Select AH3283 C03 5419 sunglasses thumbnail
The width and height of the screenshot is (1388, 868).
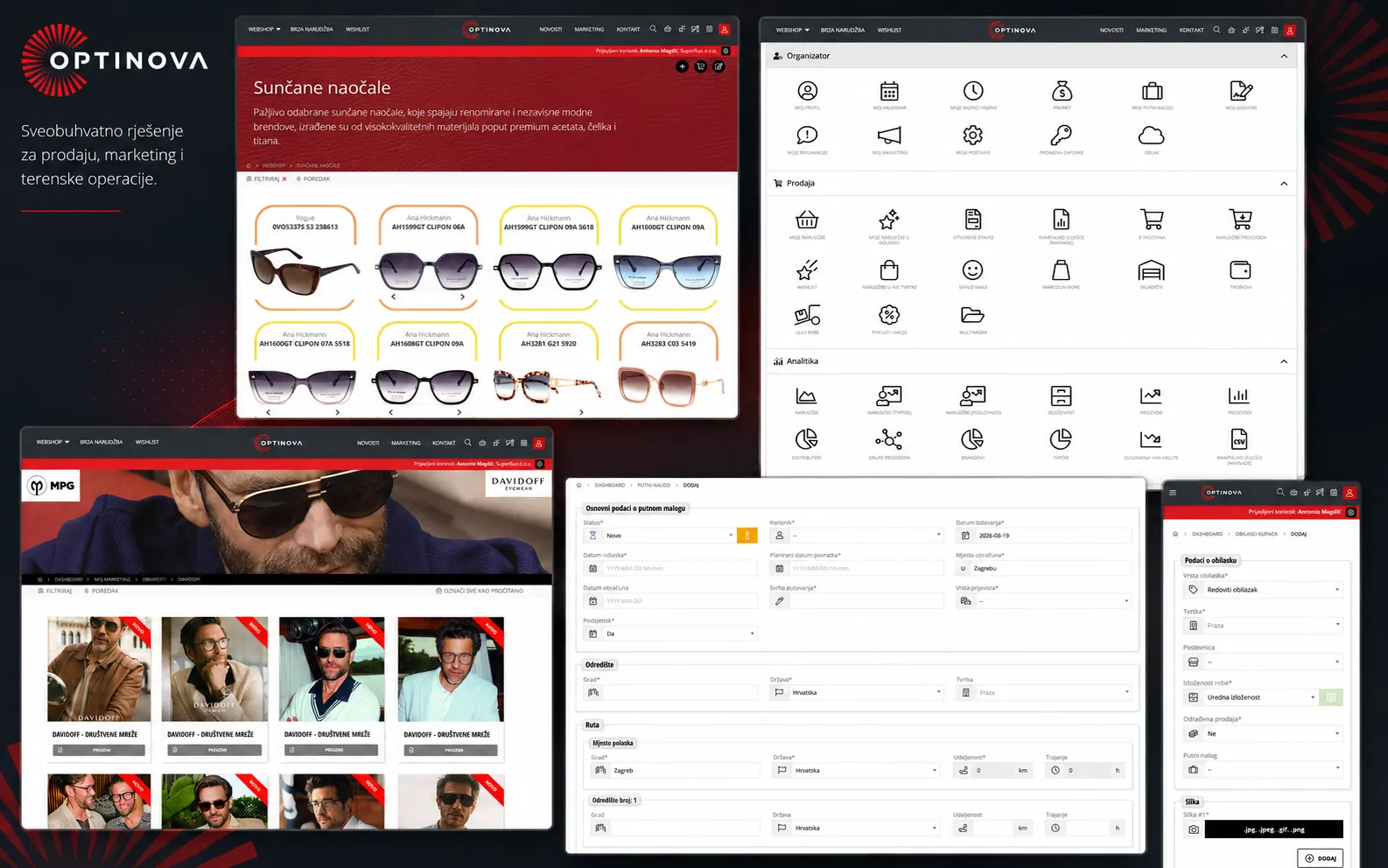coord(669,386)
